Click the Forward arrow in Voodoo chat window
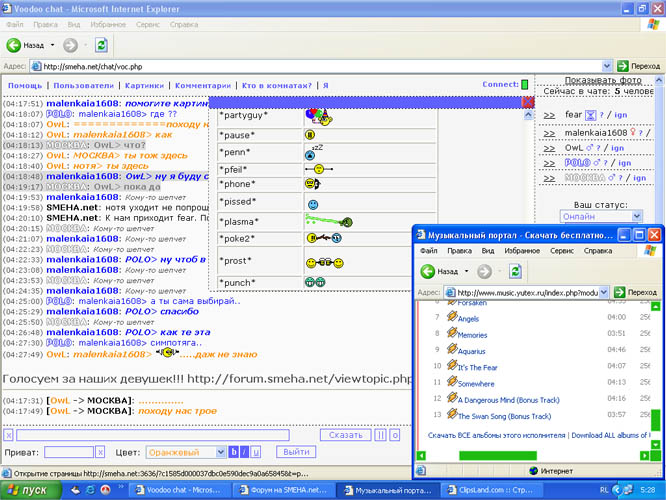 coord(71,45)
